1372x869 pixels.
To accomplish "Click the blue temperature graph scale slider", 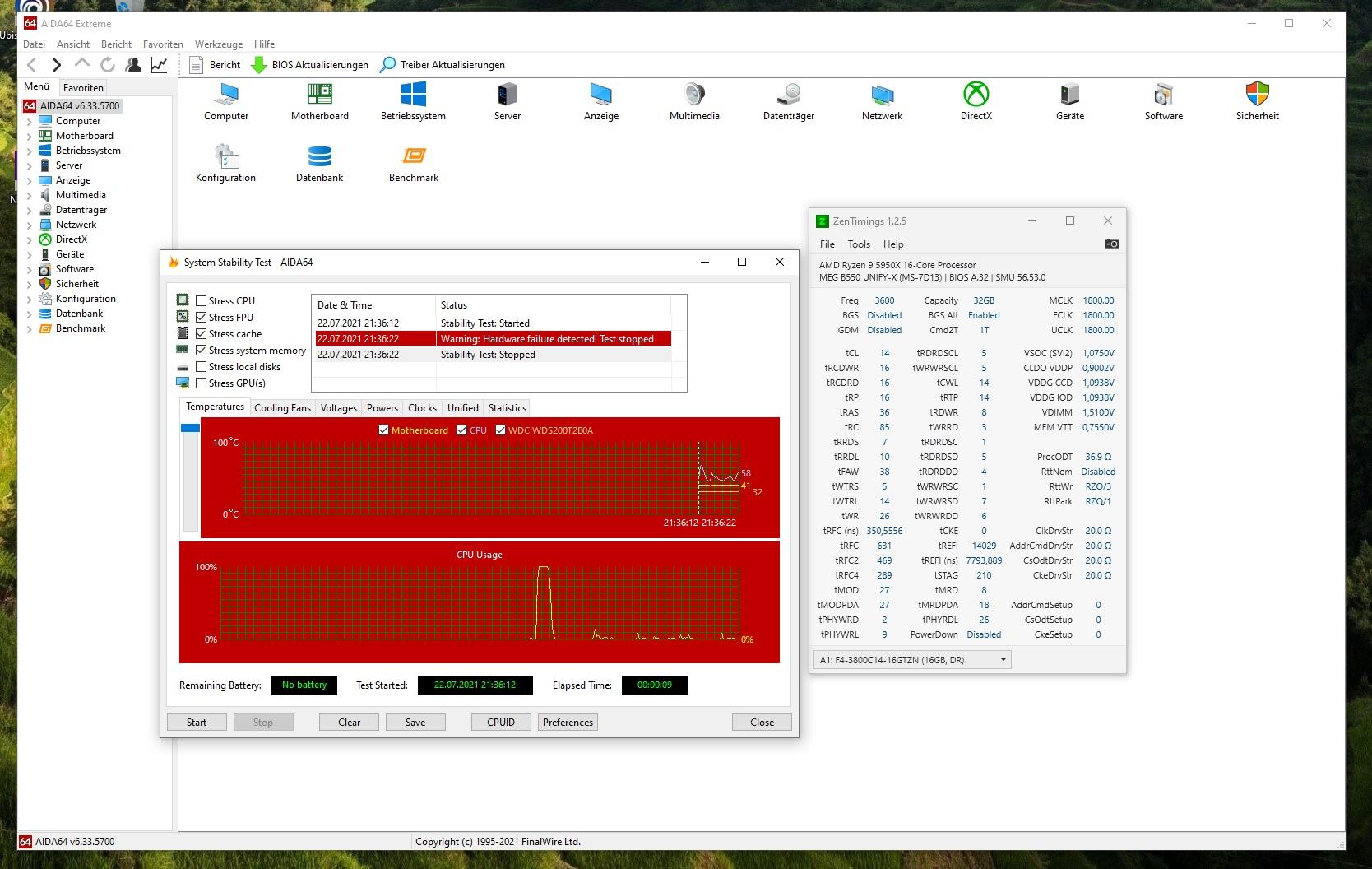I will coord(190,428).
